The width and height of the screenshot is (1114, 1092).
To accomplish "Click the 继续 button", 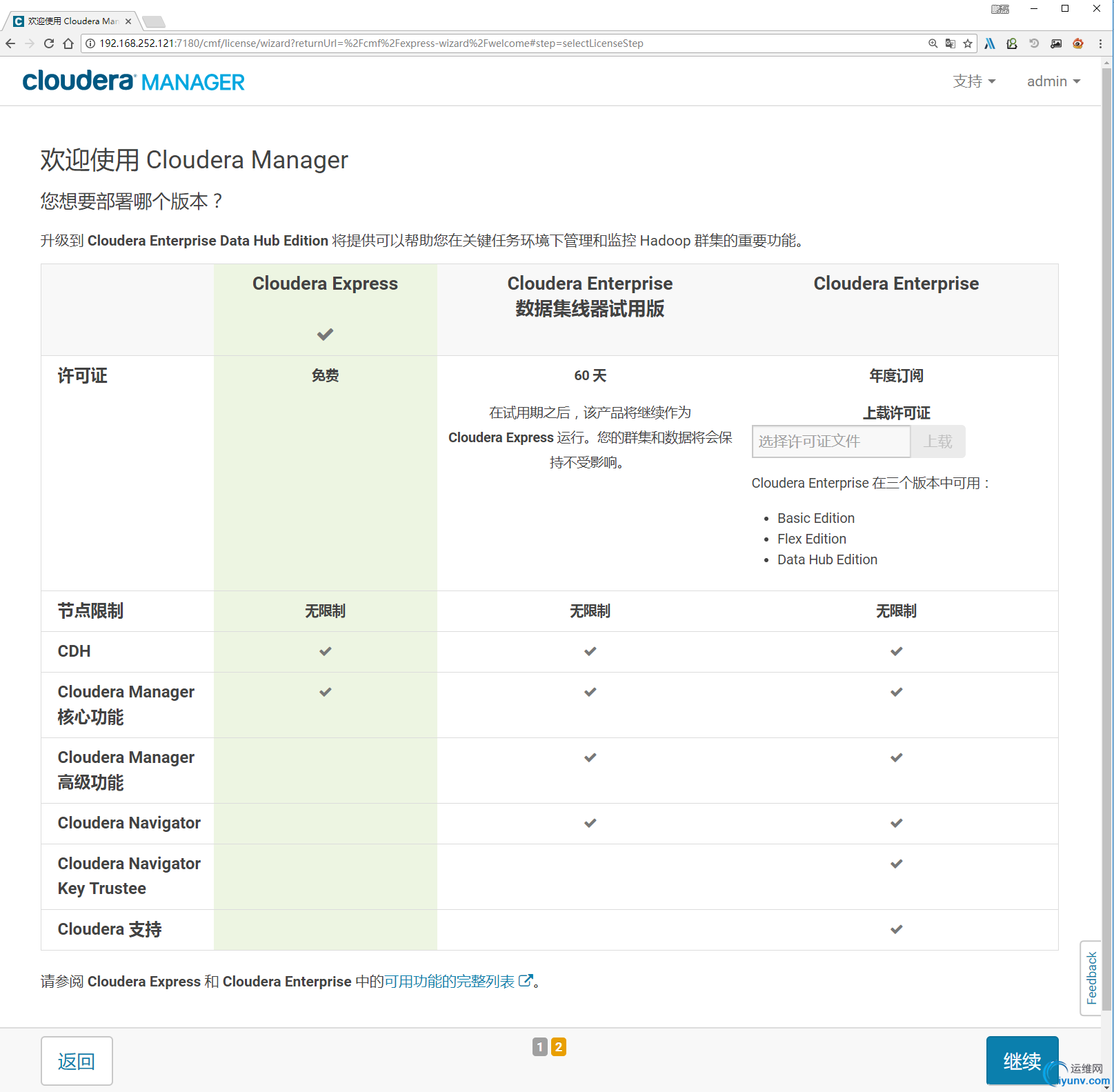I will (1022, 1061).
